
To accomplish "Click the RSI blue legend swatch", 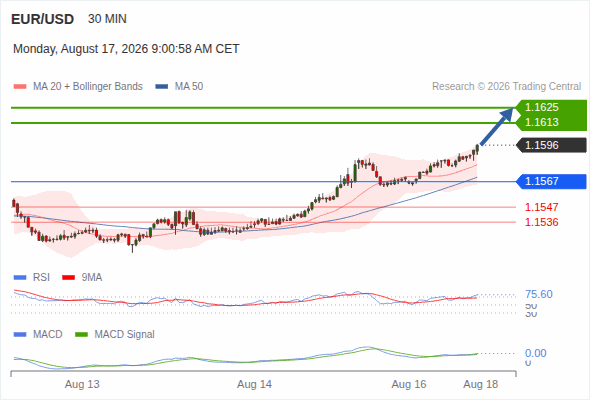I will pos(20,278).
